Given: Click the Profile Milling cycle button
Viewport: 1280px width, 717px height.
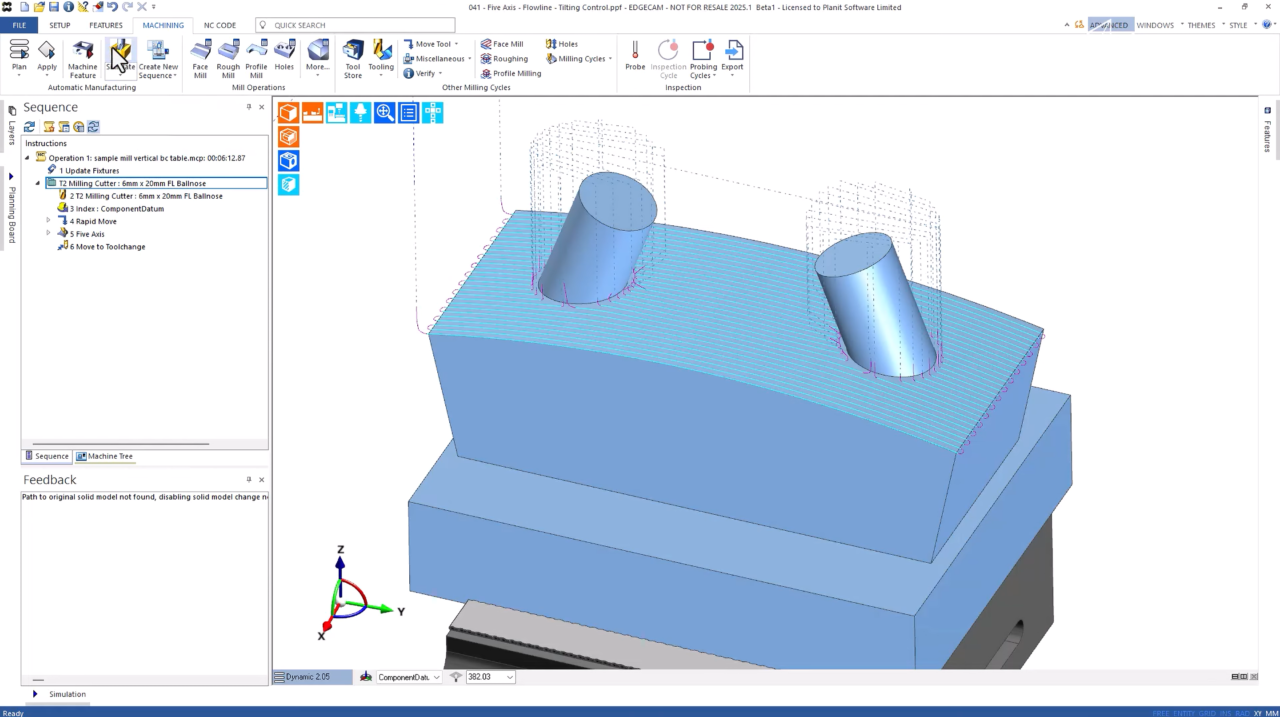Looking at the screenshot, I should (511, 73).
